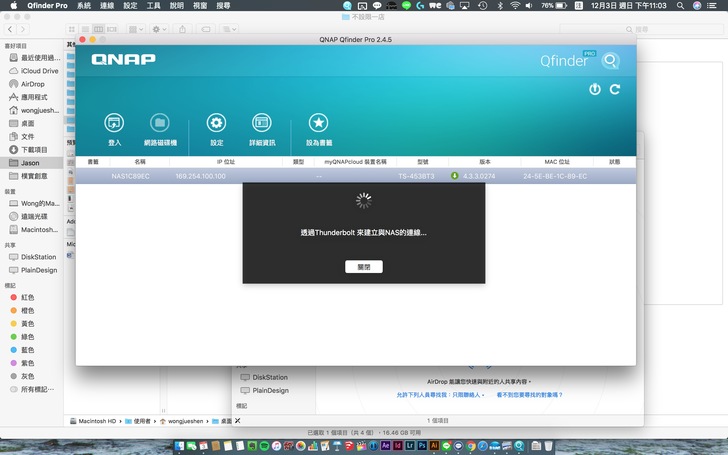Image resolution: width=728 pixels, height=455 pixels.
Task: Open the Finder action gear dropdown
Action: point(159,29)
